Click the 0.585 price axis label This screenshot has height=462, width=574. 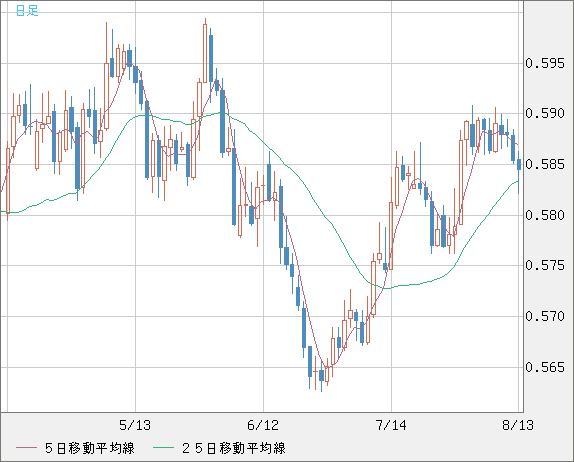[x=545, y=164]
